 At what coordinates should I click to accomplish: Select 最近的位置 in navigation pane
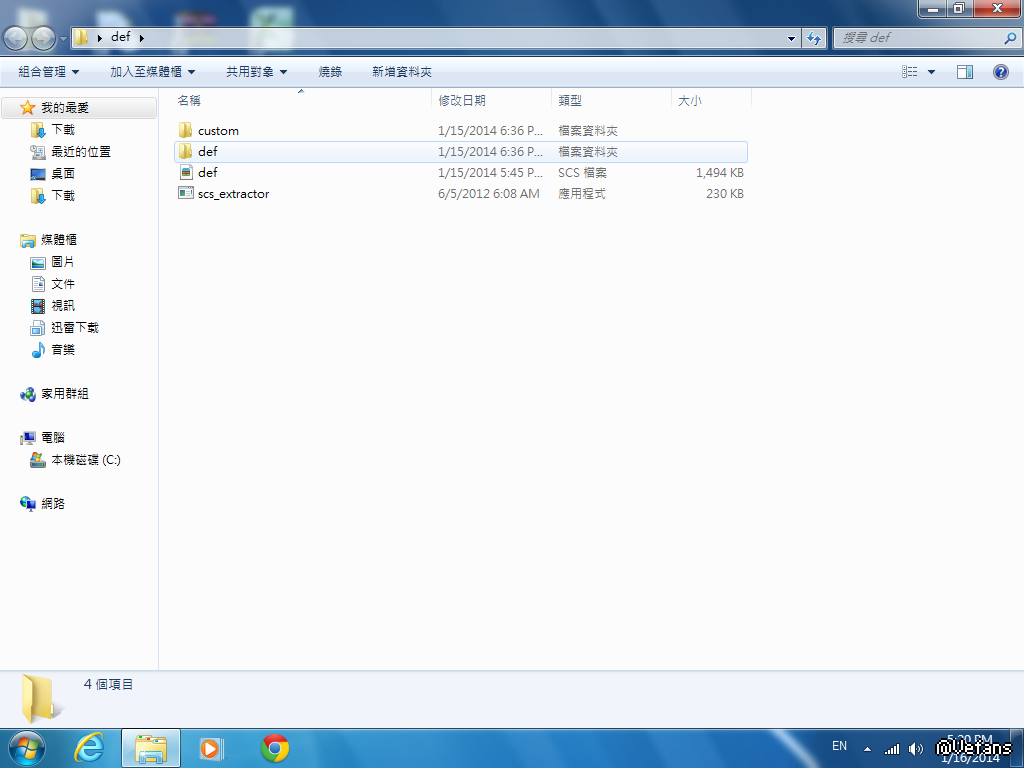tap(81, 152)
